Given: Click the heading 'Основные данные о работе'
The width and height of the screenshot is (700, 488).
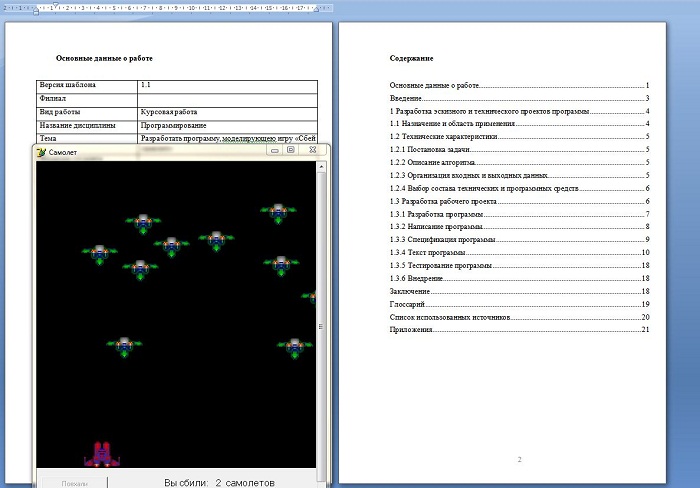Looking at the screenshot, I should click(x=104, y=58).
